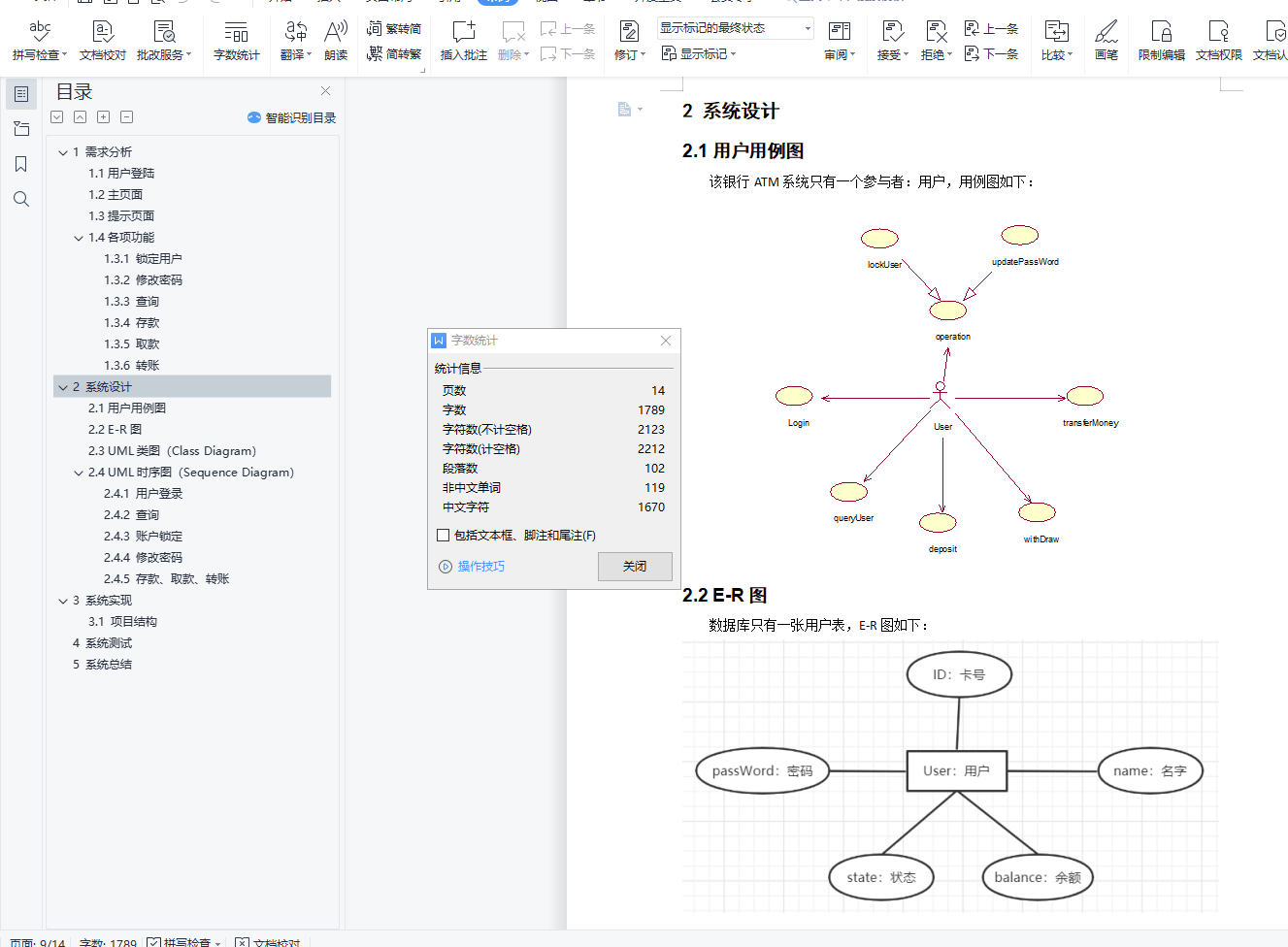Accept the change with 接受
The image size is (1288, 947).
[893, 41]
